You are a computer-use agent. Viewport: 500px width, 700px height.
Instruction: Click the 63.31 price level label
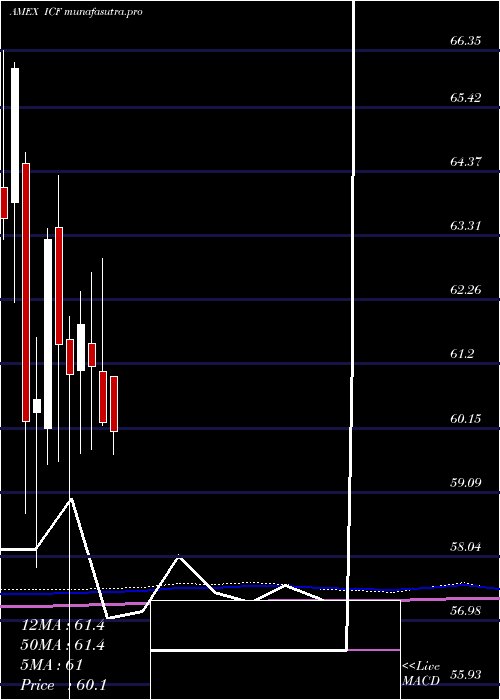(x=466, y=226)
